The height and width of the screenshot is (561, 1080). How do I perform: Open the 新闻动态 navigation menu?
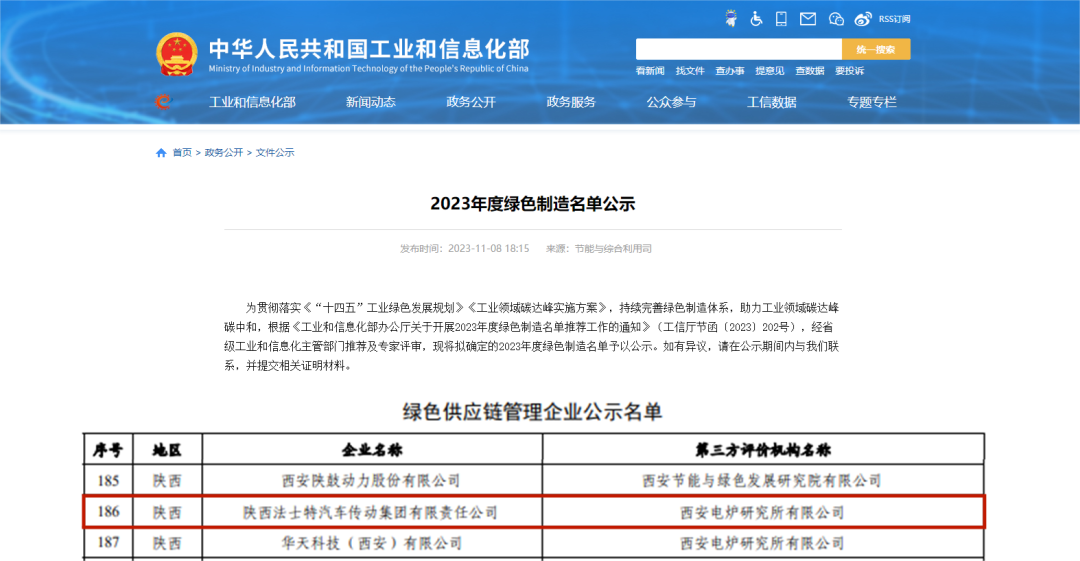(371, 102)
